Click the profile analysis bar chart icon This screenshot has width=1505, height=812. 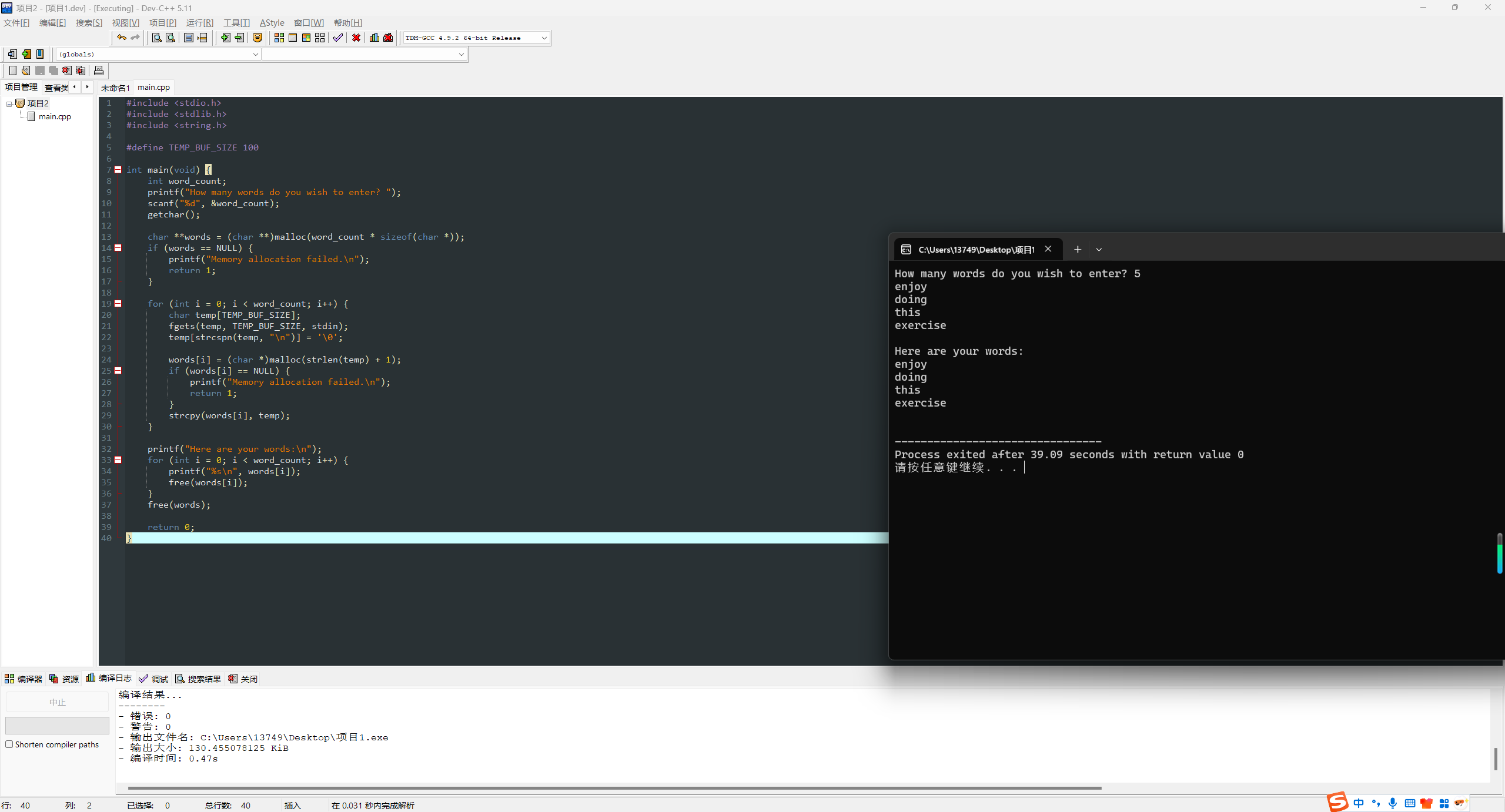pyautogui.click(x=374, y=38)
